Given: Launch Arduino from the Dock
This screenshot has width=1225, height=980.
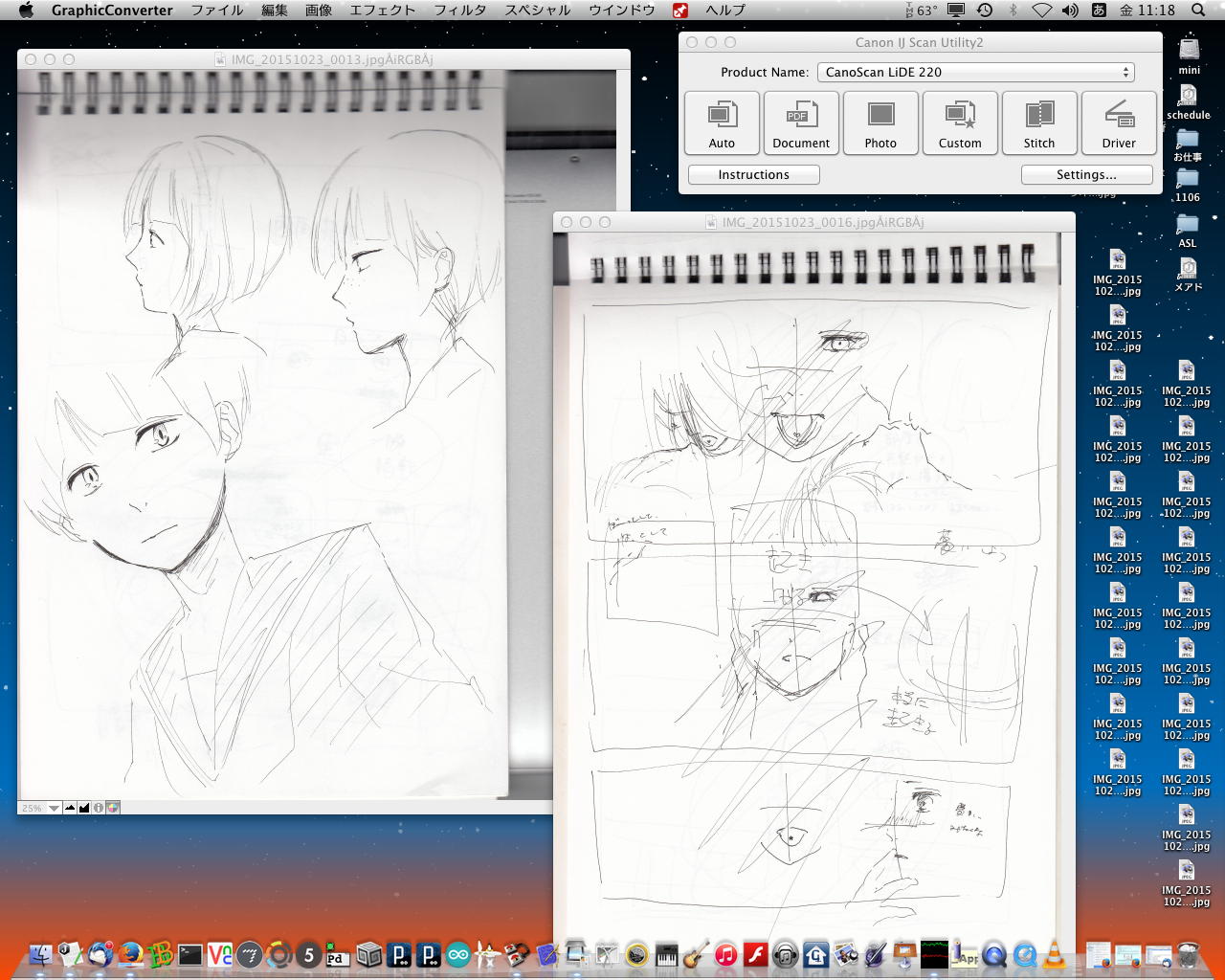Looking at the screenshot, I should tap(458, 954).
